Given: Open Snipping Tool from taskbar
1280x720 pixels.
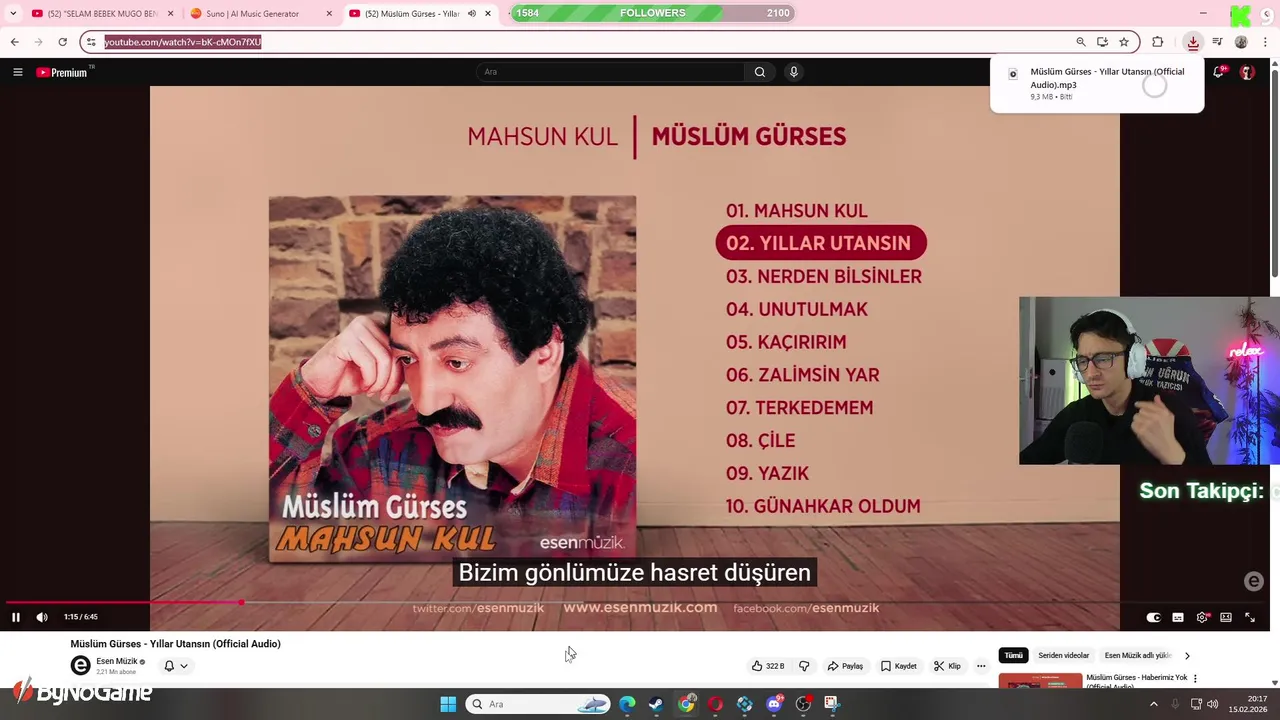Looking at the screenshot, I should coord(832,704).
